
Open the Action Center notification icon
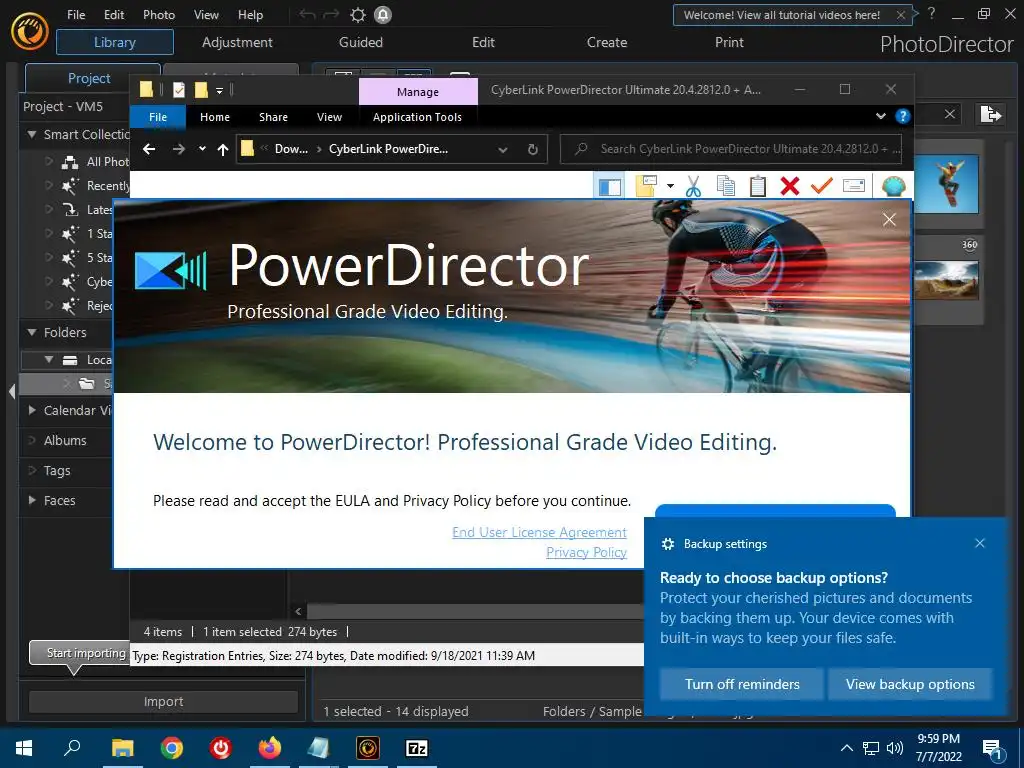pyautogui.click(x=993, y=749)
